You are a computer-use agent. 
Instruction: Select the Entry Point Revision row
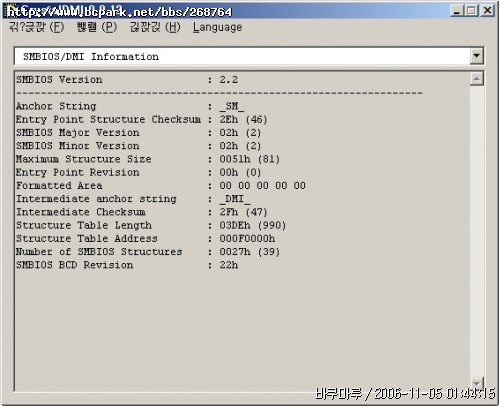[x=139, y=172]
